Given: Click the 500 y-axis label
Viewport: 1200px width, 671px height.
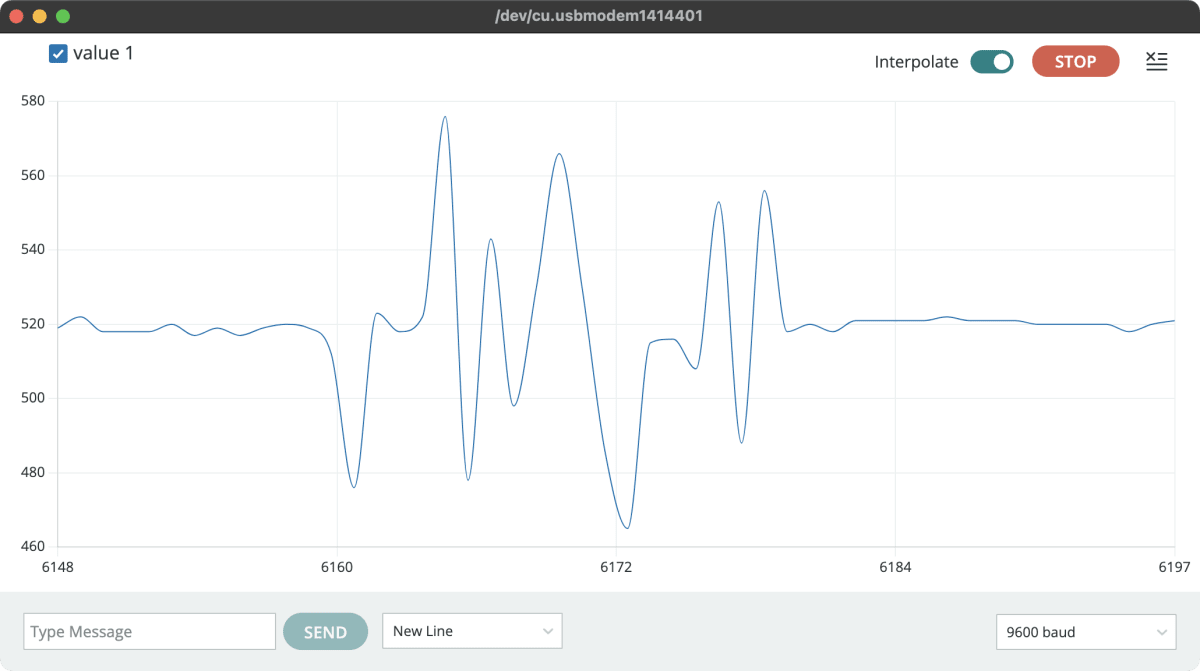Looking at the screenshot, I should (33, 398).
